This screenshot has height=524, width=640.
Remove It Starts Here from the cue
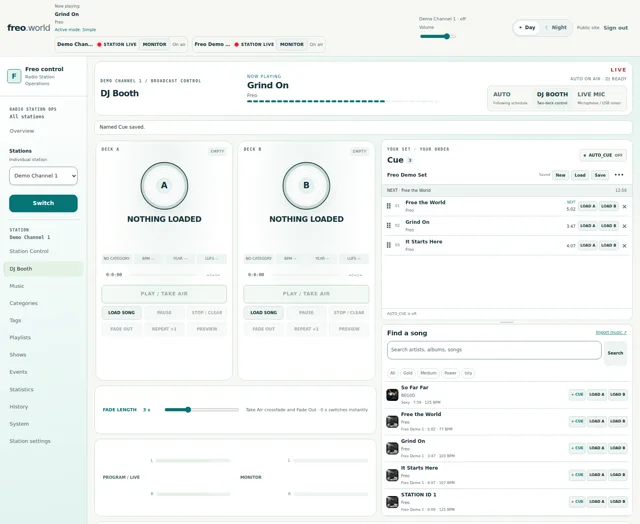click(624, 246)
